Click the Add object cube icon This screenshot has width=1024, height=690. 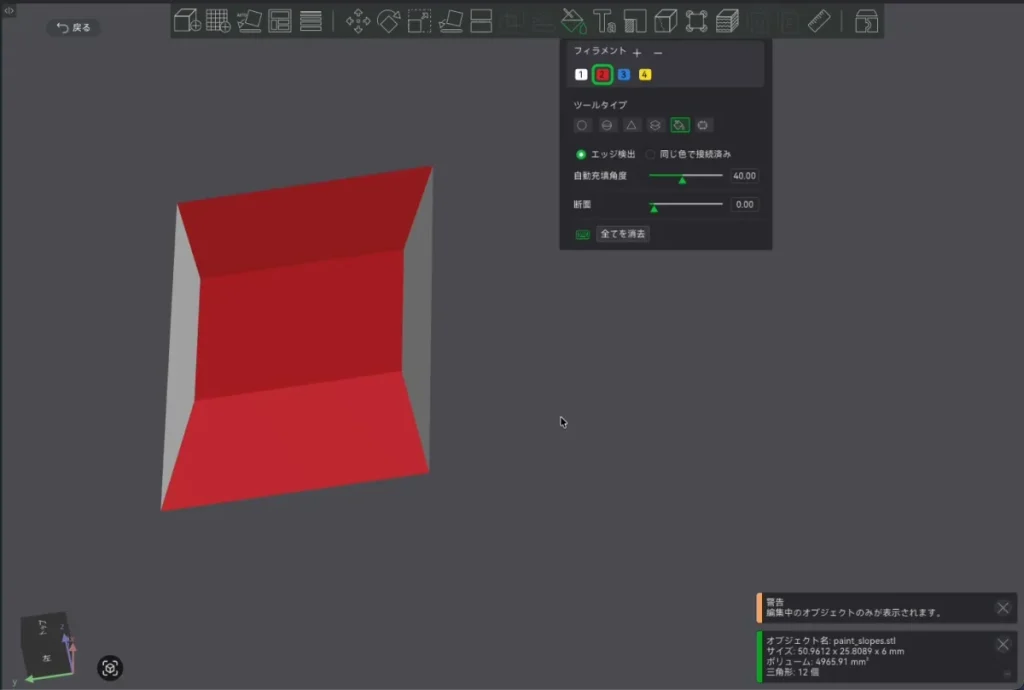(187, 21)
